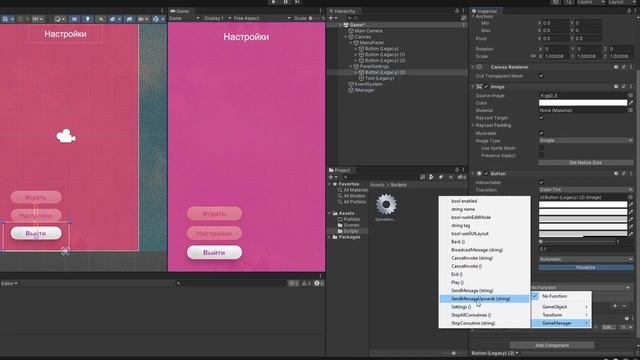Disable the Image component checkbox

[486, 87]
